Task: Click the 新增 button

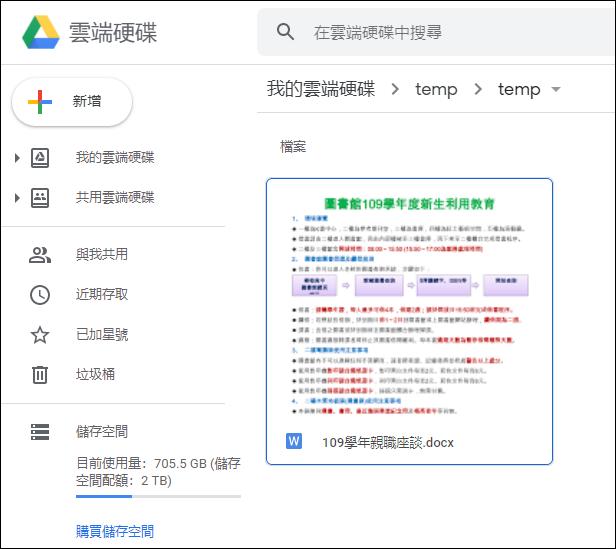Action: click(x=72, y=102)
